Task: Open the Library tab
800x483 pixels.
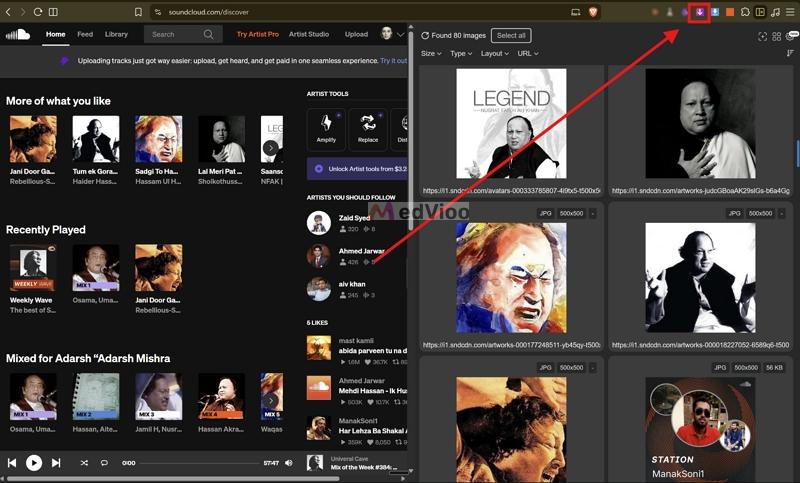Action: [116, 34]
